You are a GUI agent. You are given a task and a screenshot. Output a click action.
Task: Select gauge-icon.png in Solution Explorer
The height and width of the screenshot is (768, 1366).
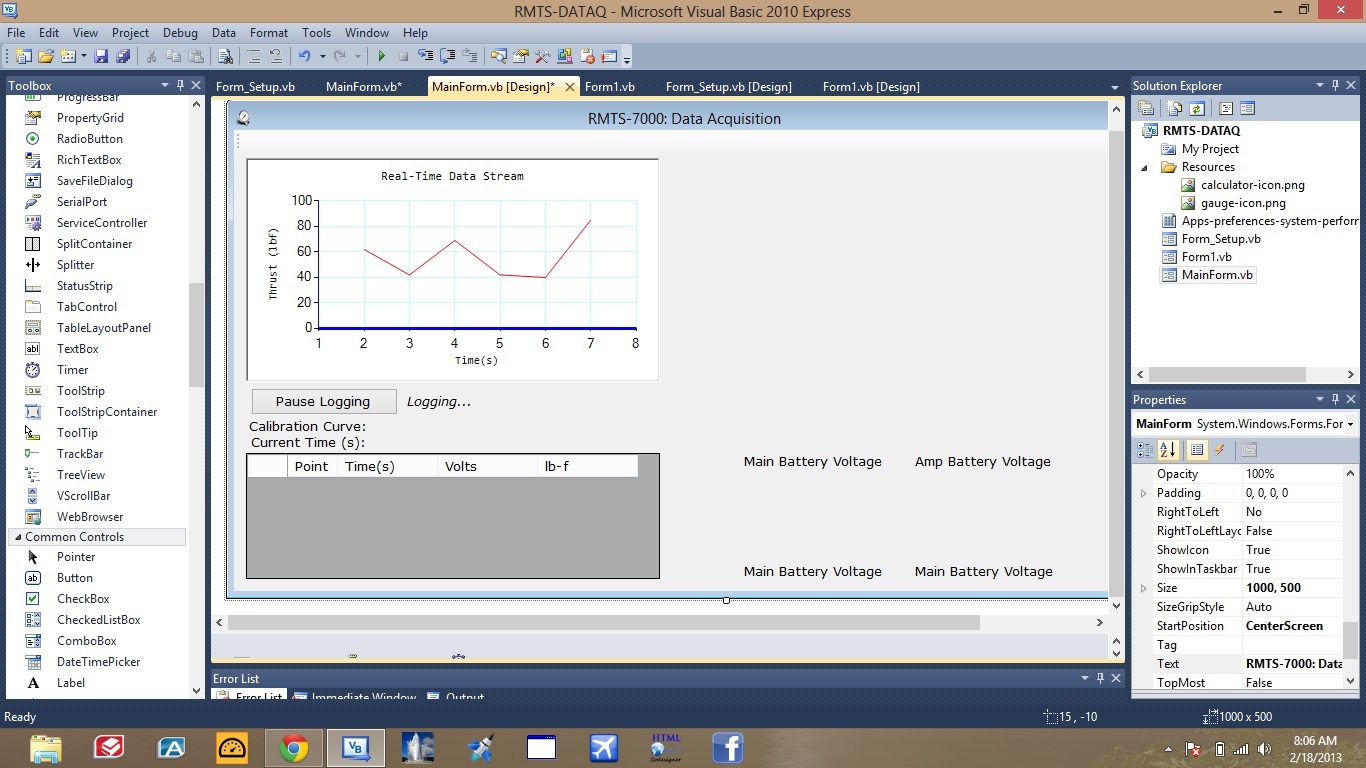click(x=1243, y=203)
